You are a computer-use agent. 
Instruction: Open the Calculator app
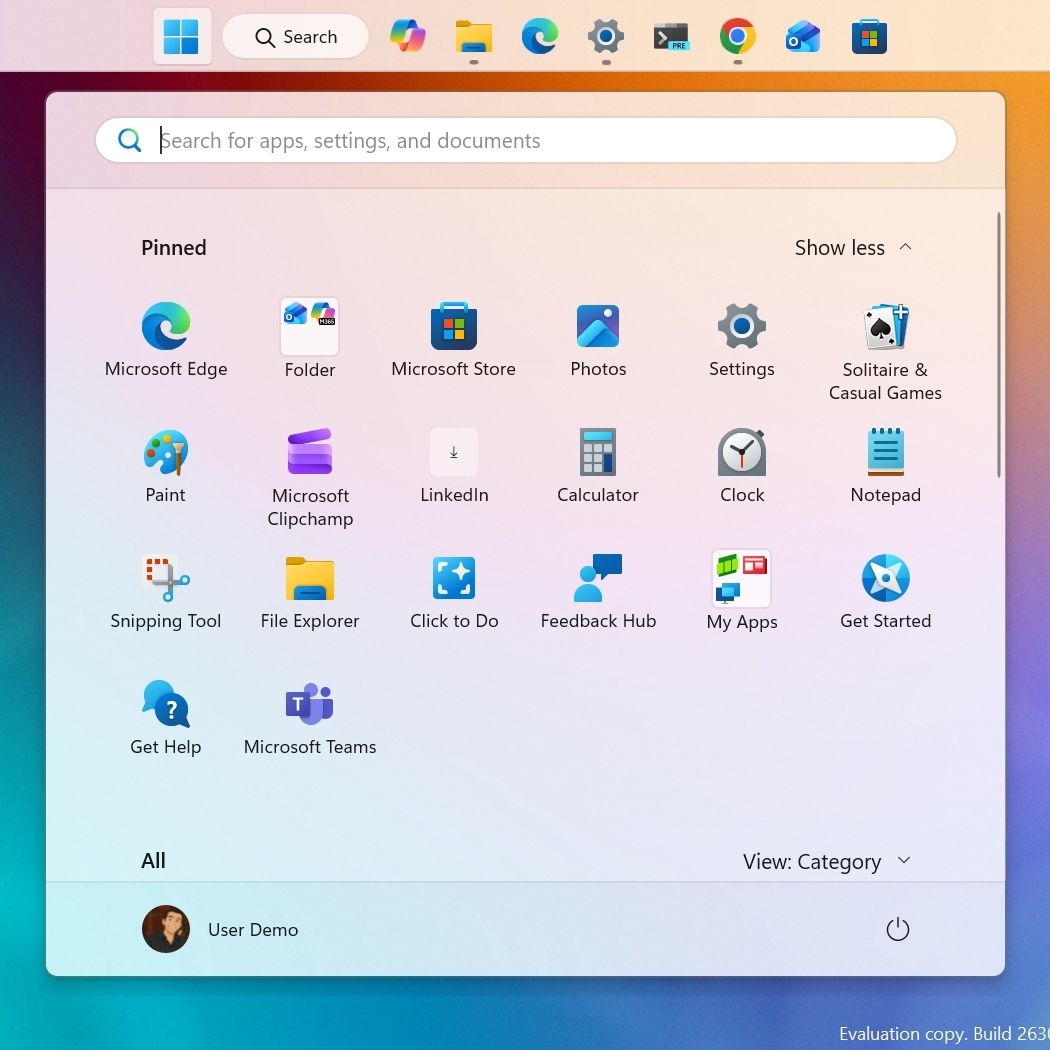(597, 466)
